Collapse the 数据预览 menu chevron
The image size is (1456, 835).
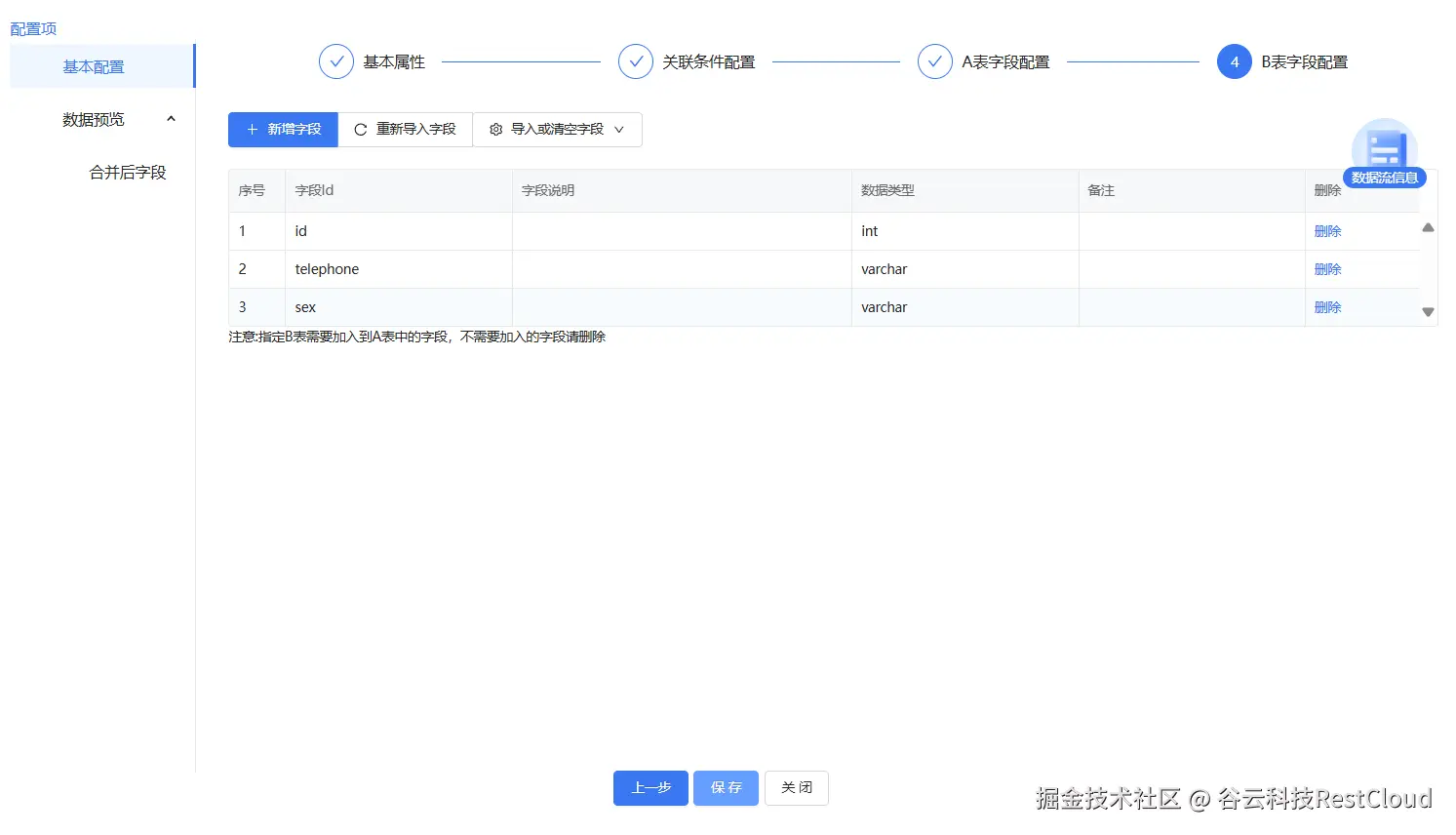point(171,119)
